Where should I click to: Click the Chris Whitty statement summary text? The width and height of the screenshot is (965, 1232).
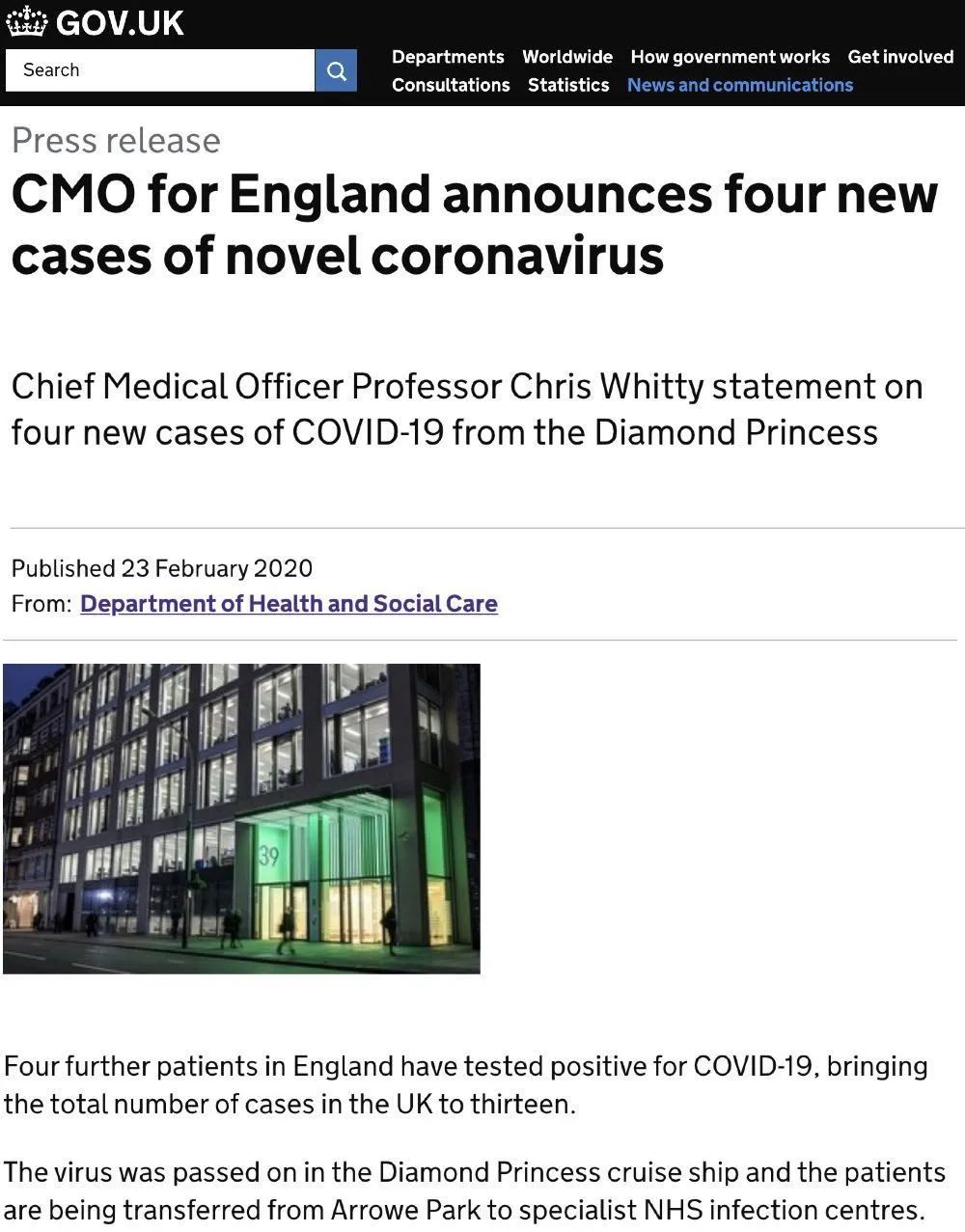466,409
